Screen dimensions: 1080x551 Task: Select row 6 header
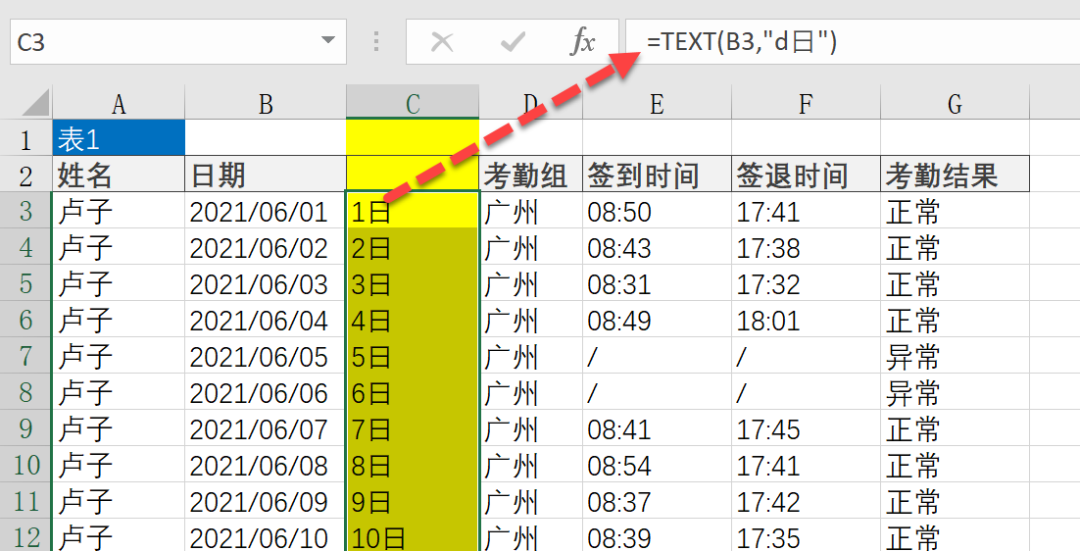(26, 320)
